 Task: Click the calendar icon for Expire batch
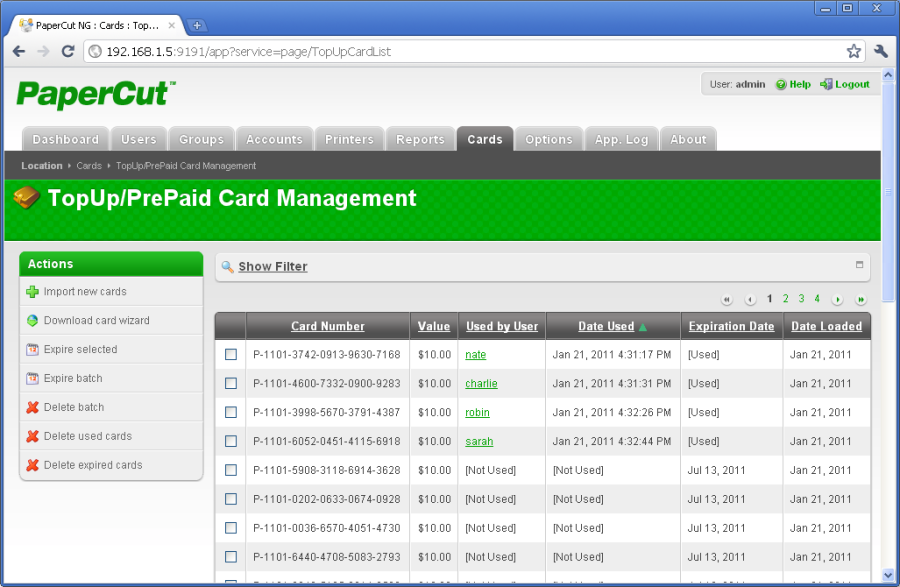[x=33, y=379]
